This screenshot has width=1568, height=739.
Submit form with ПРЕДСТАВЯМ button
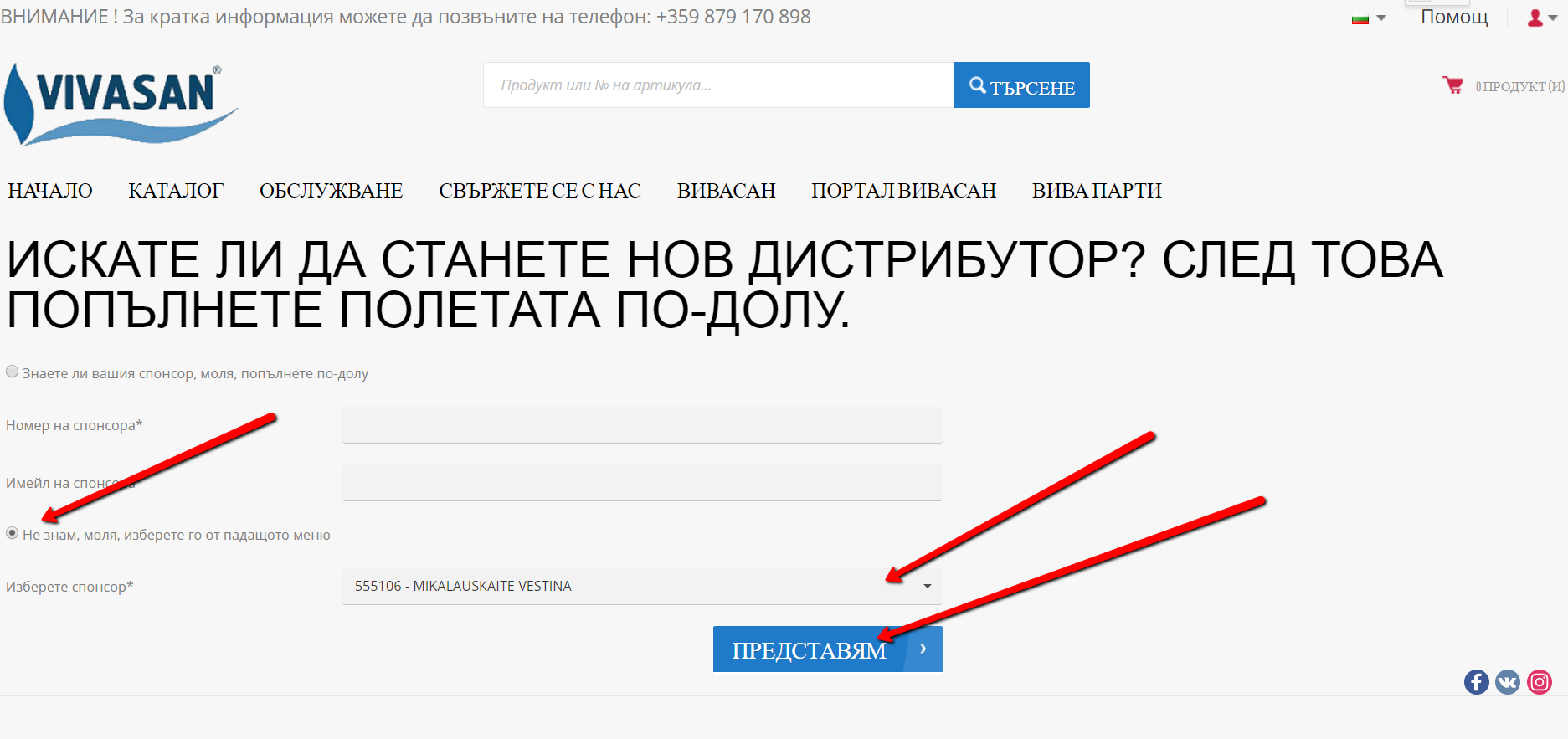[x=828, y=649]
